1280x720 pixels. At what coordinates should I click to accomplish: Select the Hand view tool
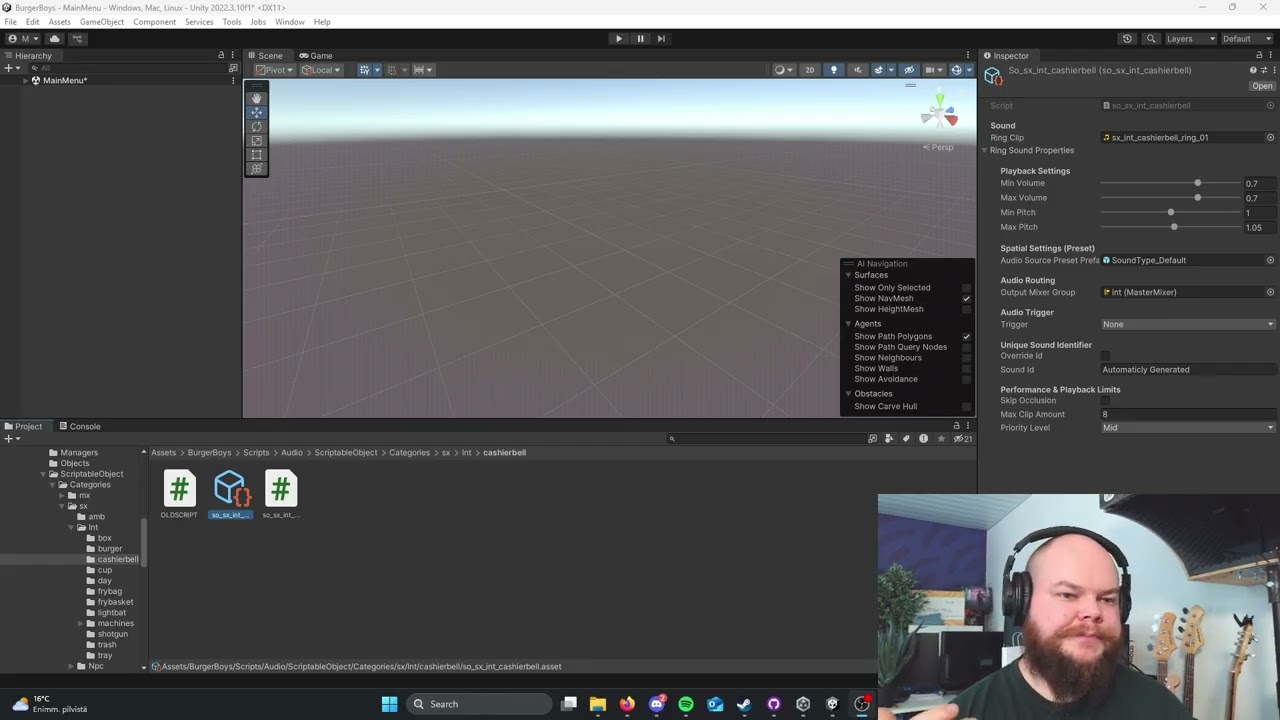pos(256,98)
